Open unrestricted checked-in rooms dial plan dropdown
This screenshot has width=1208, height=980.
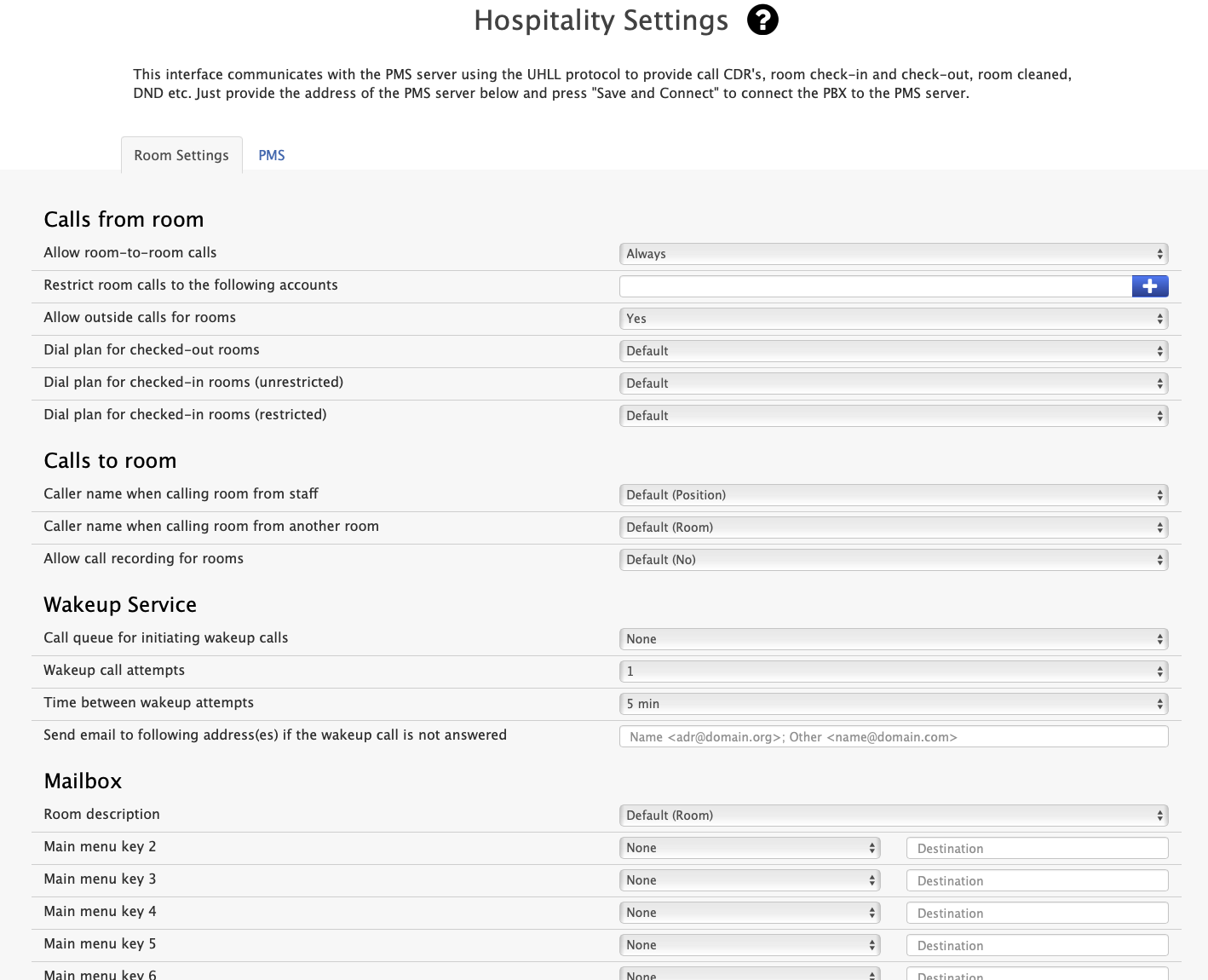(x=893, y=383)
